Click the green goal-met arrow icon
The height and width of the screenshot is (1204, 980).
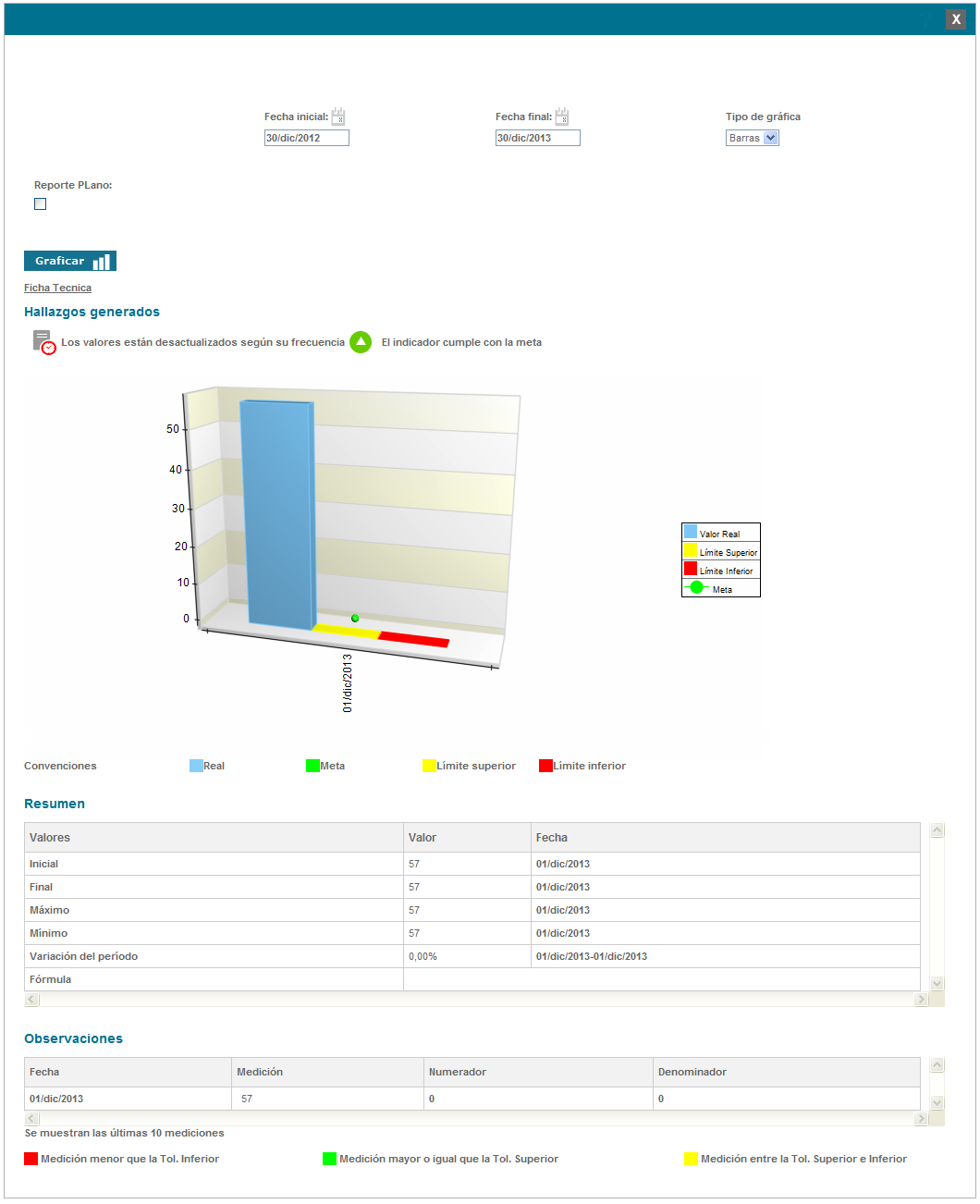tap(361, 342)
